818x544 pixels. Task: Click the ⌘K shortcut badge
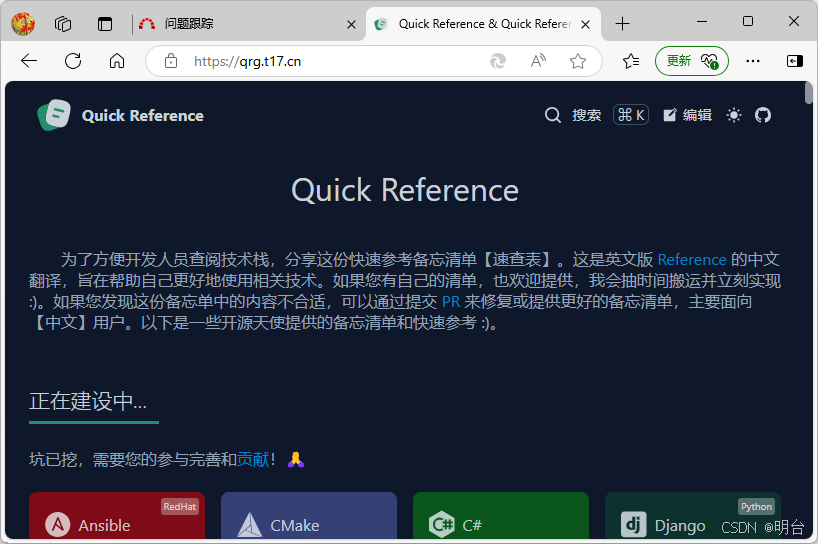[x=631, y=115]
